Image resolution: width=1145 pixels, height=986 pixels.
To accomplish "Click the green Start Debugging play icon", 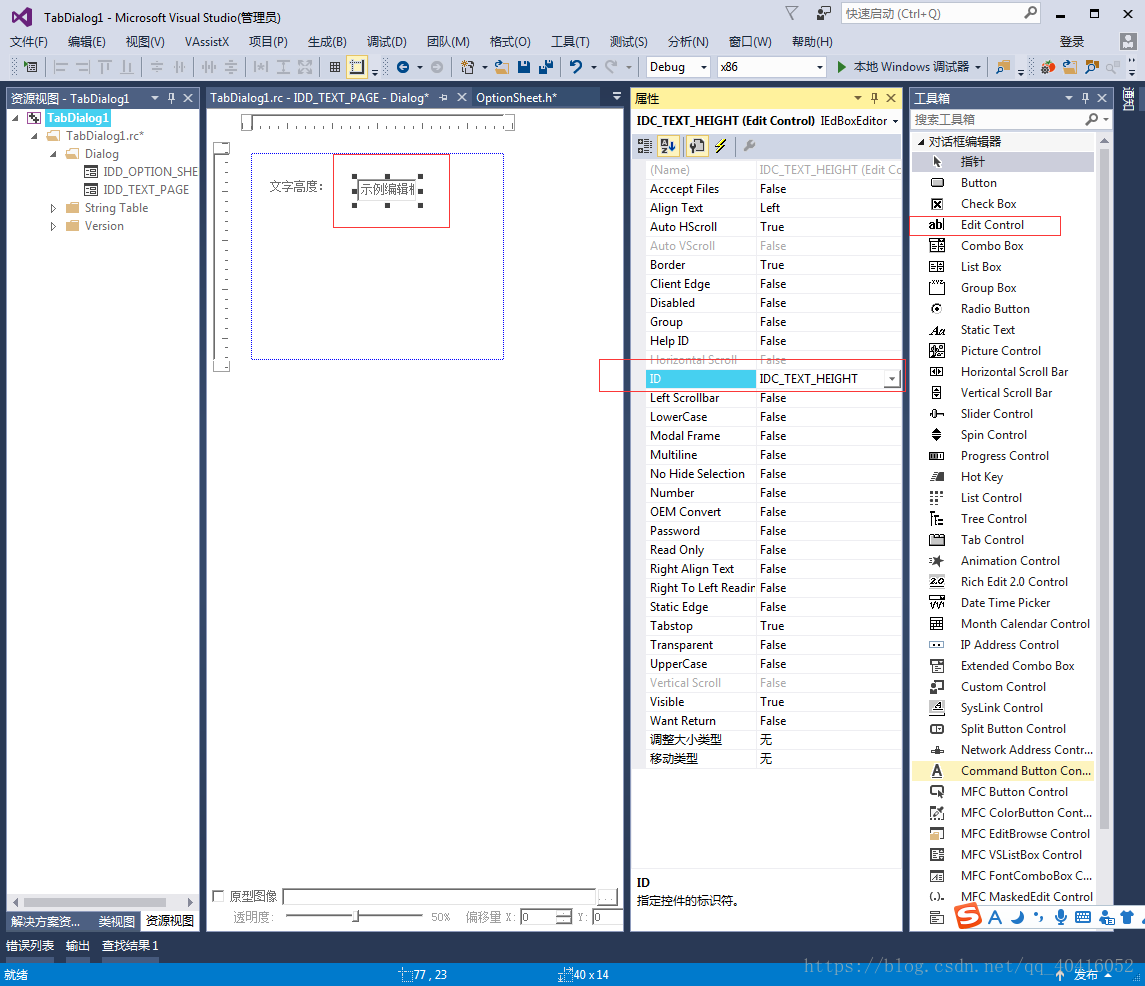I will coord(841,66).
